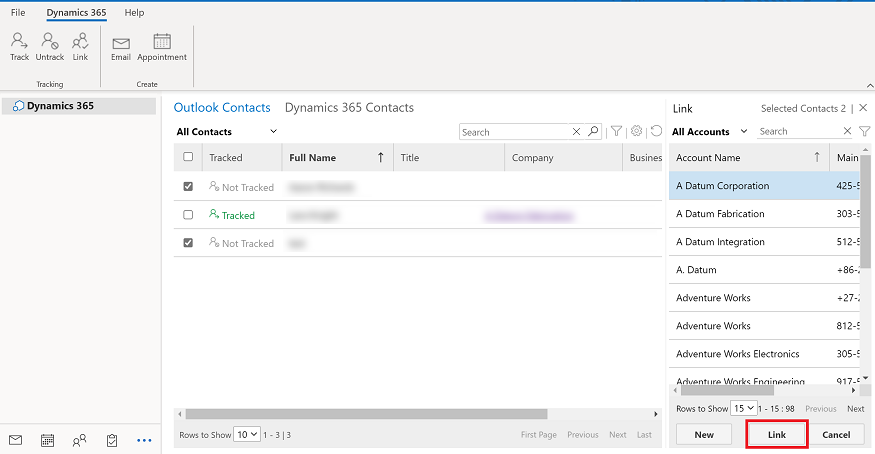875x454 pixels.
Task: Refresh the Outlook contacts list
Action: pos(656,131)
